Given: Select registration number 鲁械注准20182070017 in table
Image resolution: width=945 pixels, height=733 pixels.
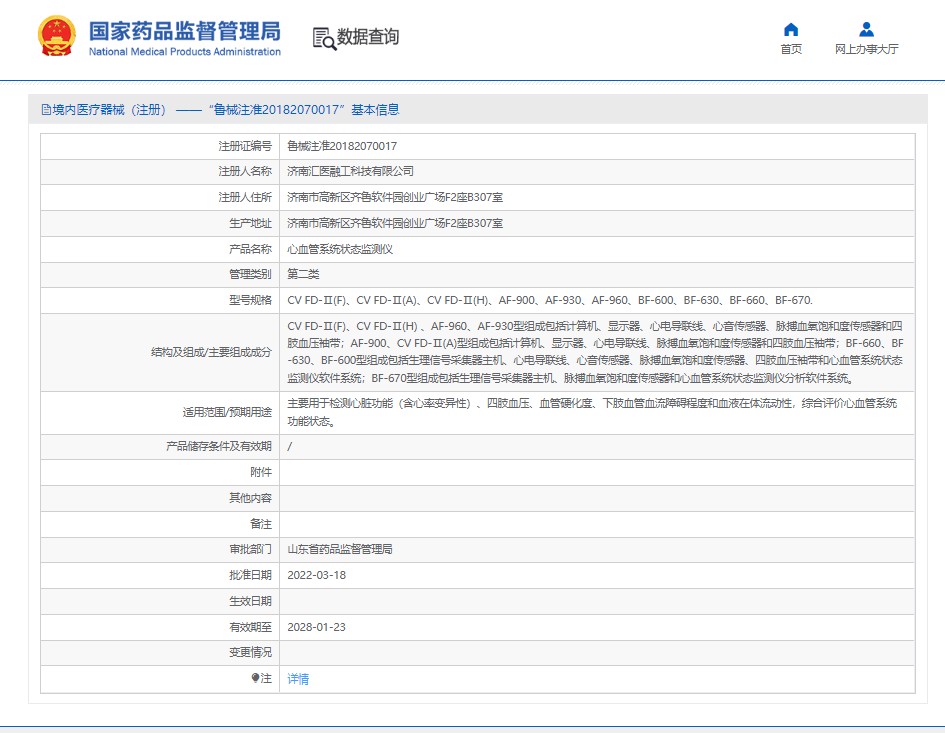Looking at the screenshot, I should (342, 146).
